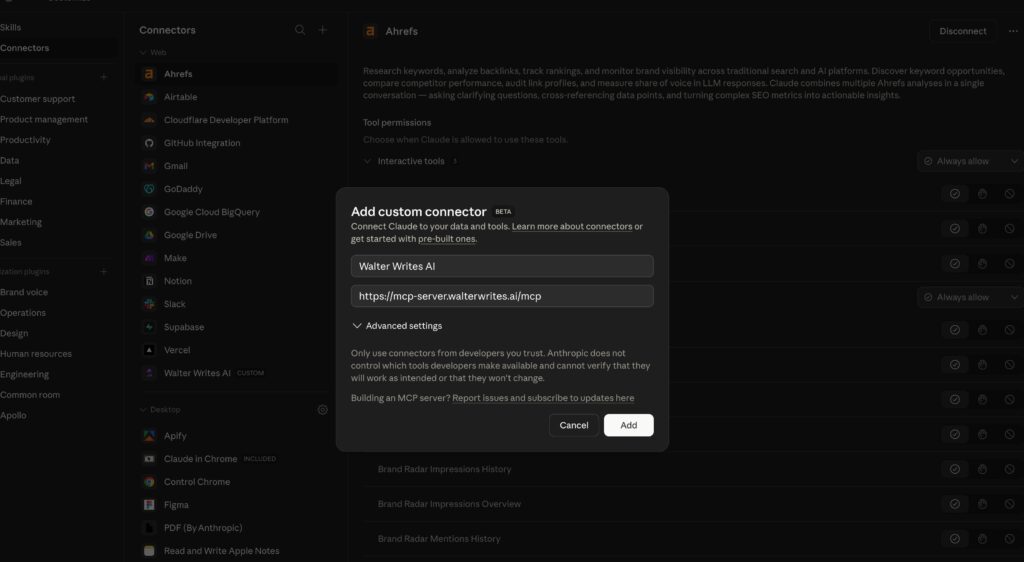This screenshot has width=1024, height=562.
Task: Click the Add button in dialog
Action: pyautogui.click(x=628, y=425)
